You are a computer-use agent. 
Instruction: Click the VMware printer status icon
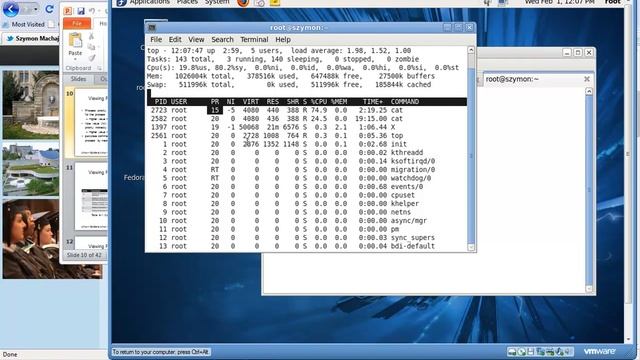point(550,352)
